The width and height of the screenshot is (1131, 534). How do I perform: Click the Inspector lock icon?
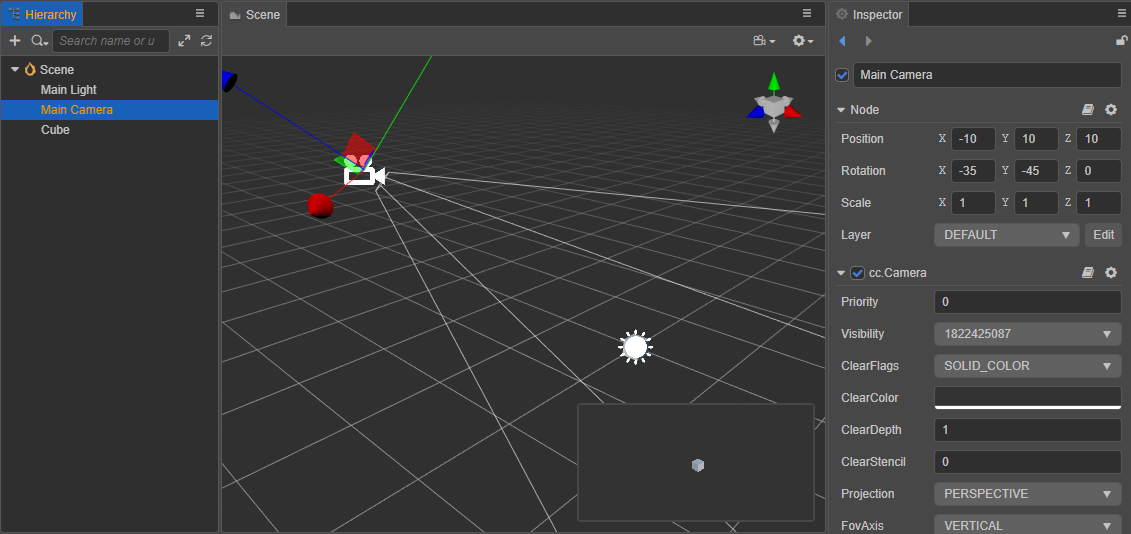click(1121, 41)
